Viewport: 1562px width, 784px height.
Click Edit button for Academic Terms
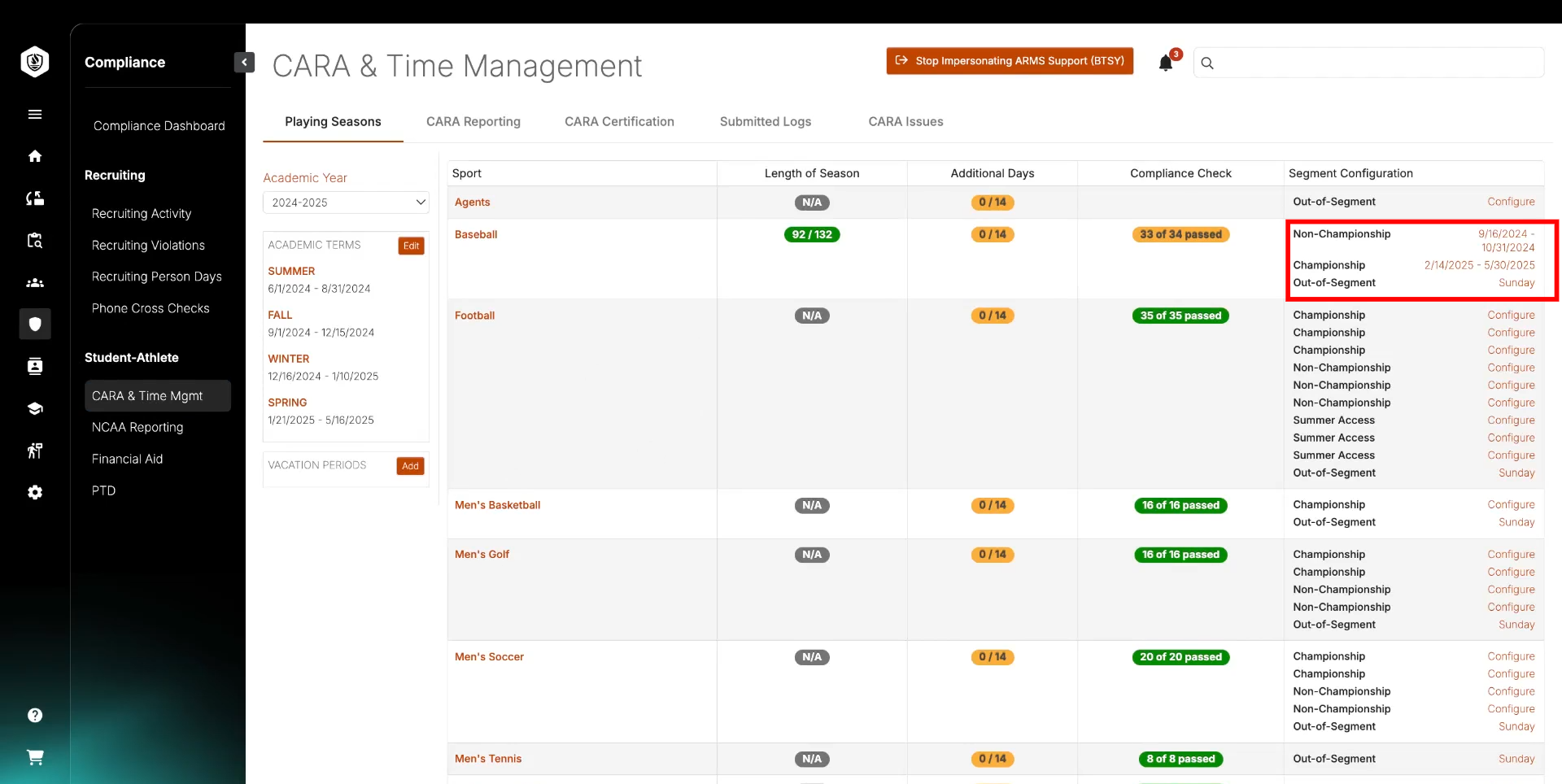pyautogui.click(x=411, y=246)
